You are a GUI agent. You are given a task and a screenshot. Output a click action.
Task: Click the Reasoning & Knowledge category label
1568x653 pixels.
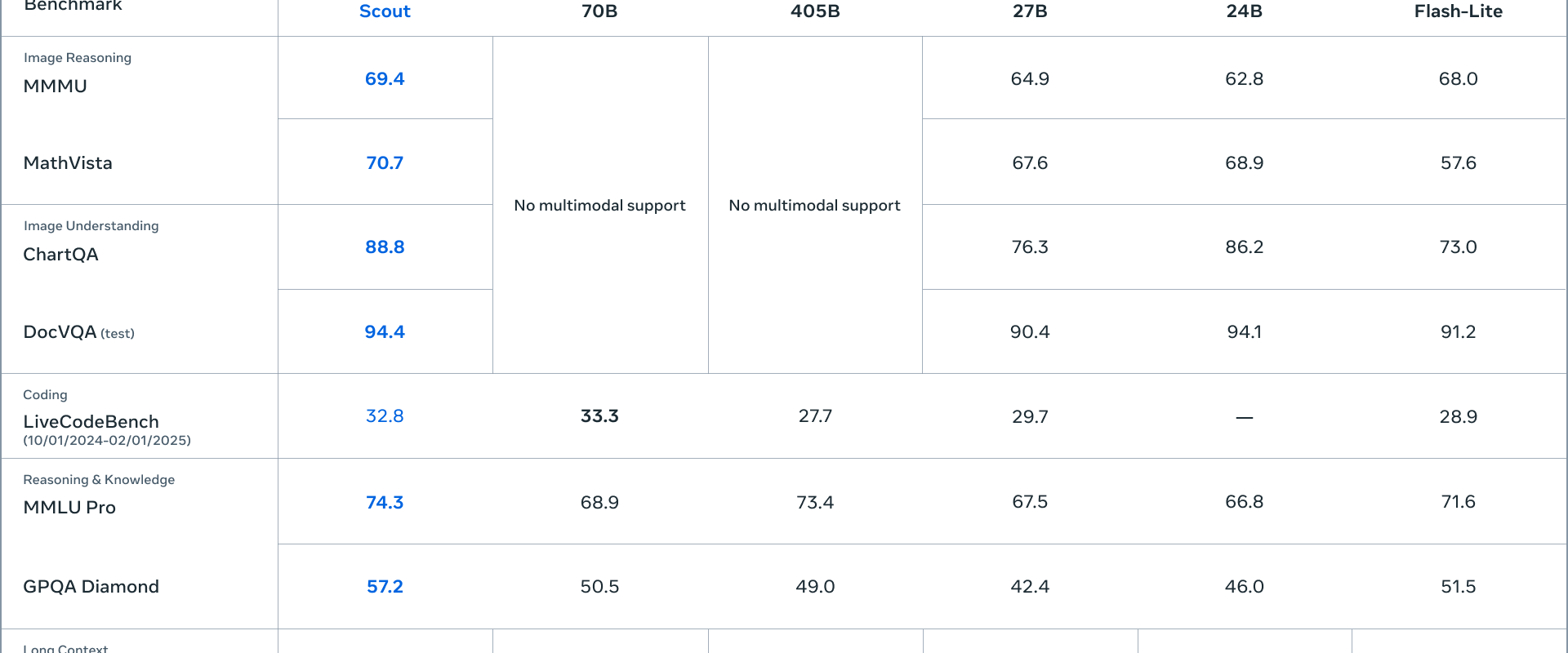point(99,479)
